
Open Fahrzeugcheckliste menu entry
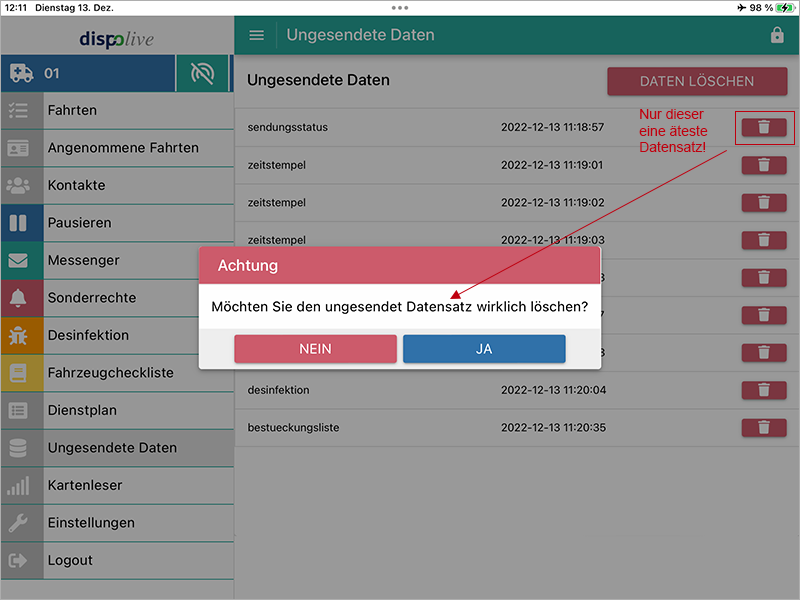pyautogui.click(x=117, y=373)
